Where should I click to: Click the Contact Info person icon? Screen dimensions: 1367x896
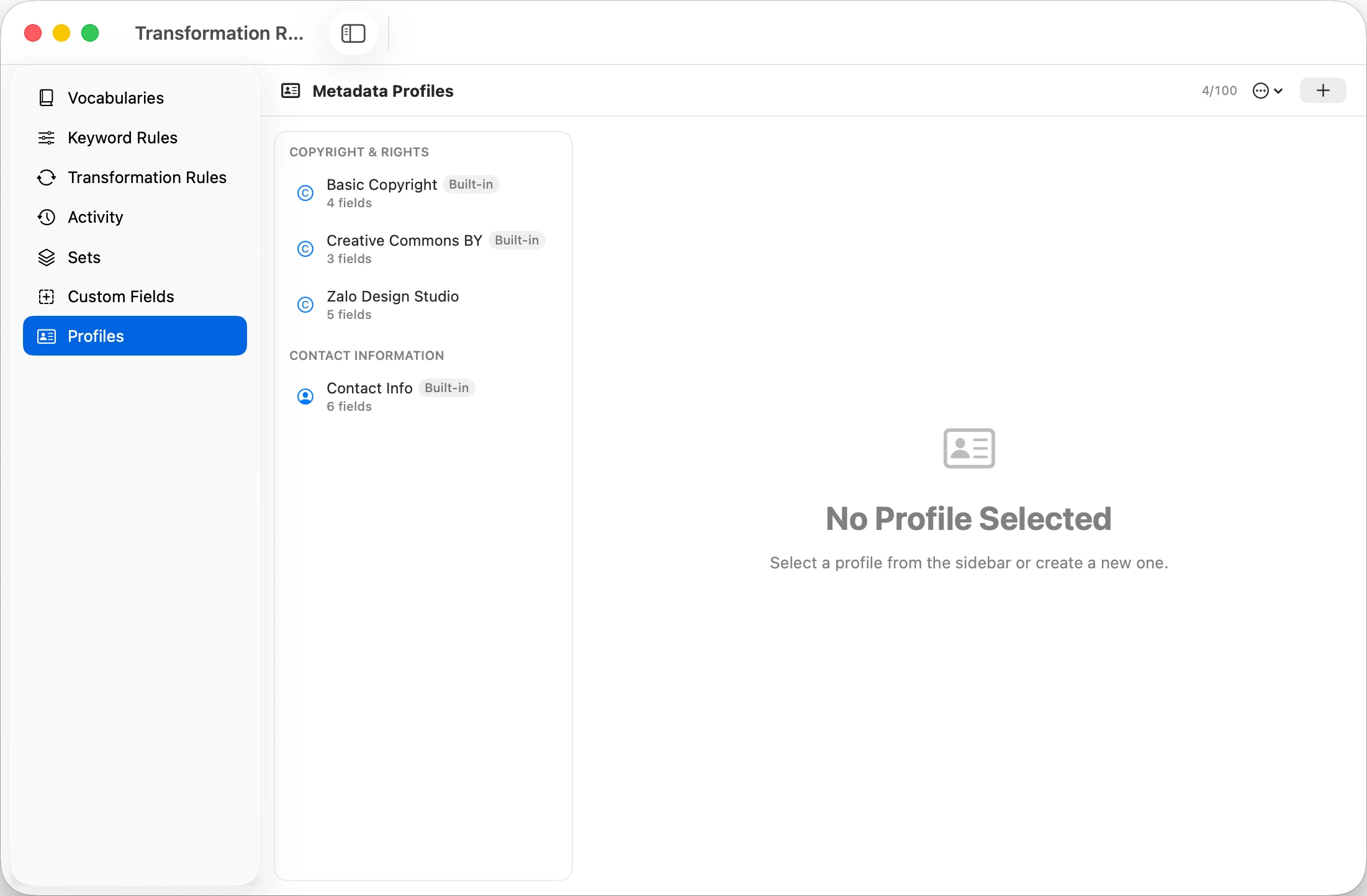coord(305,396)
